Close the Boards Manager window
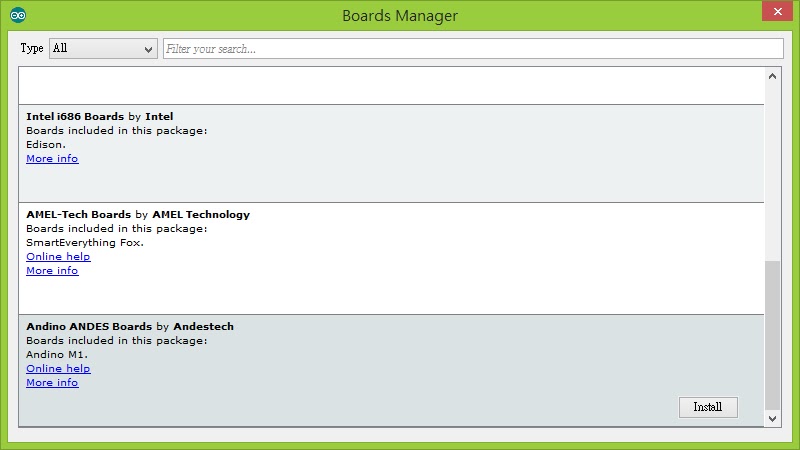This screenshot has width=800, height=450. pos(777,11)
